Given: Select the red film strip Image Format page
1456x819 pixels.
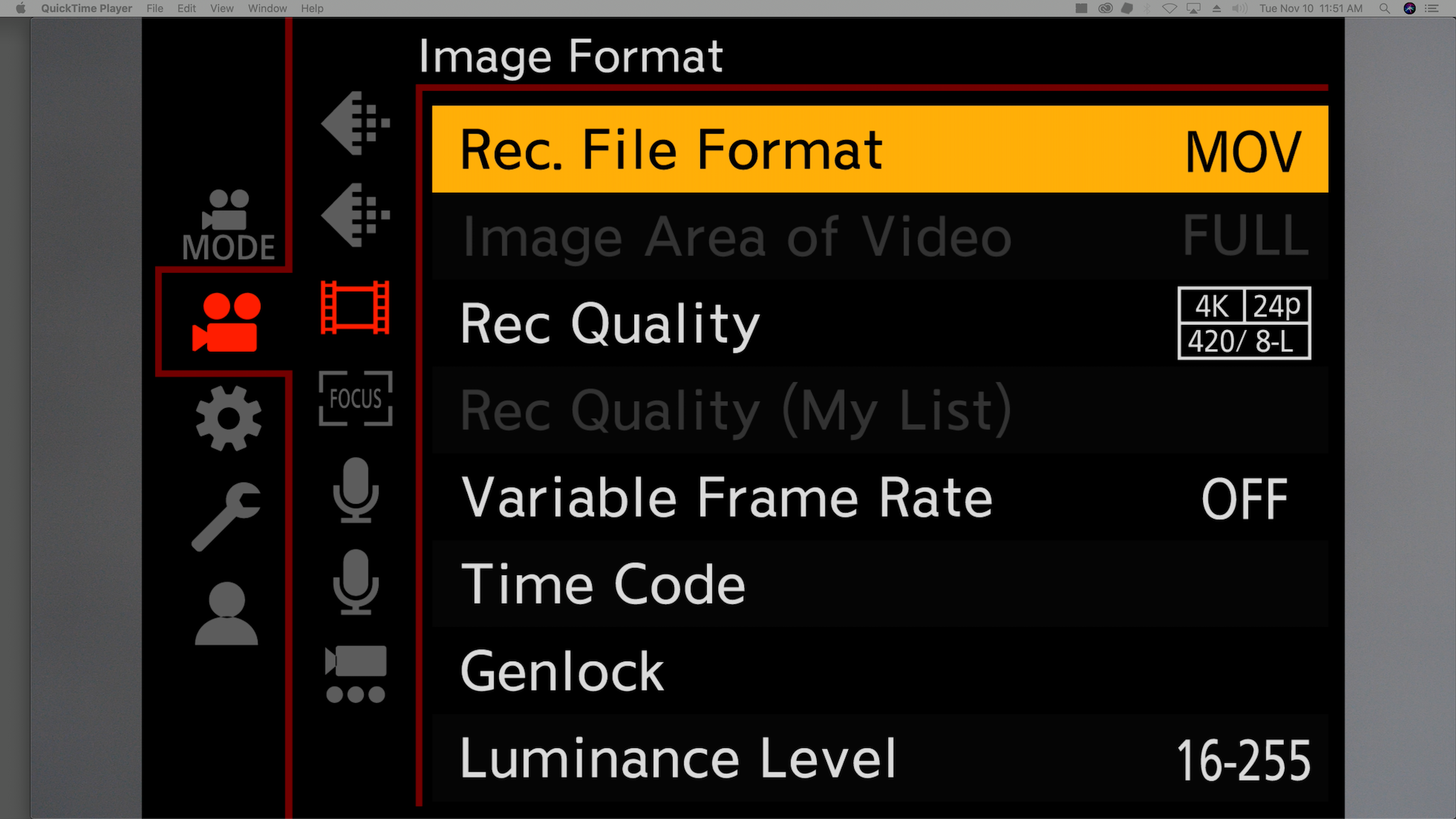Looking at the screenshot, I should [x=355, y=307].
